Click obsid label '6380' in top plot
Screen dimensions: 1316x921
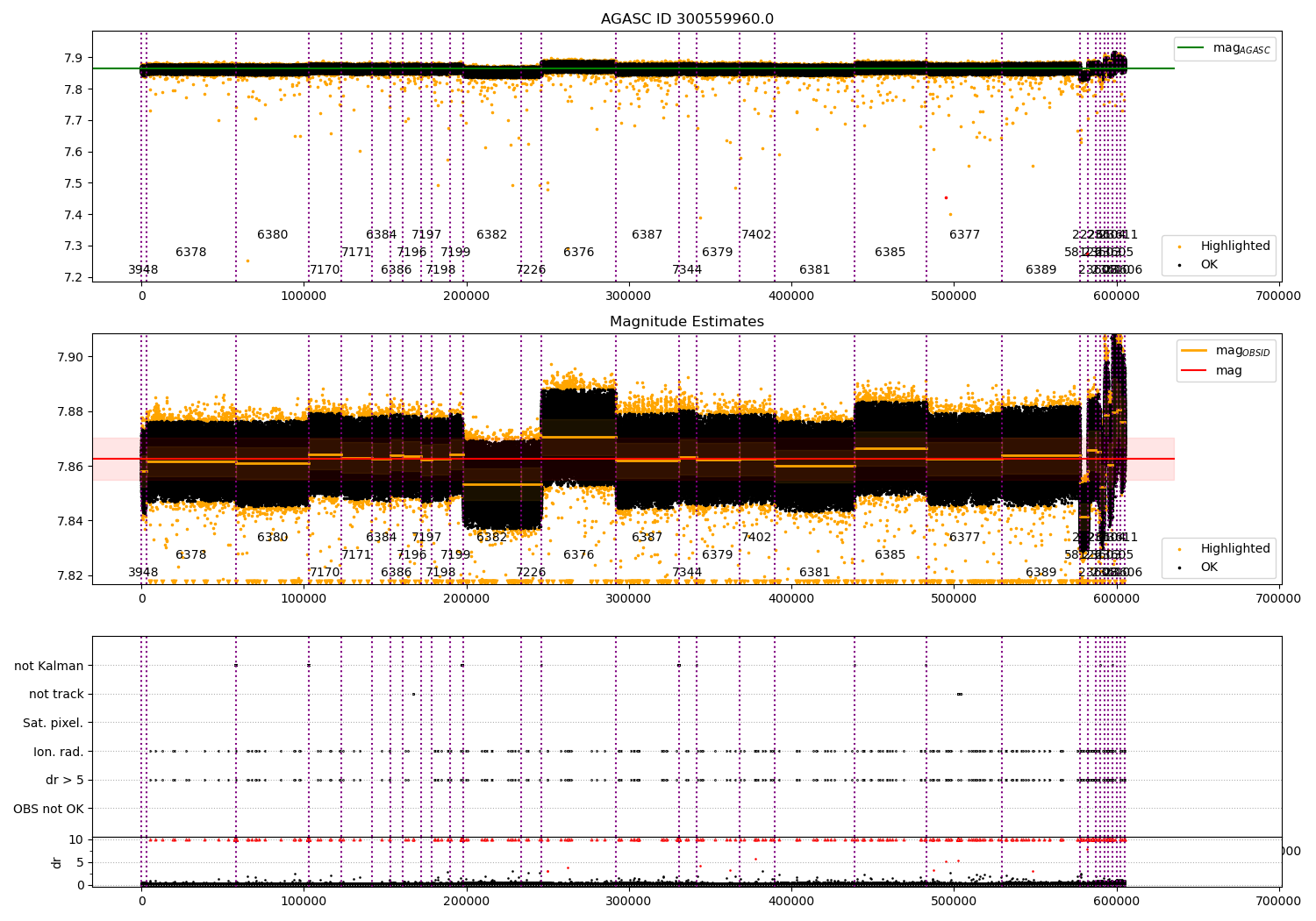[272, 234]
